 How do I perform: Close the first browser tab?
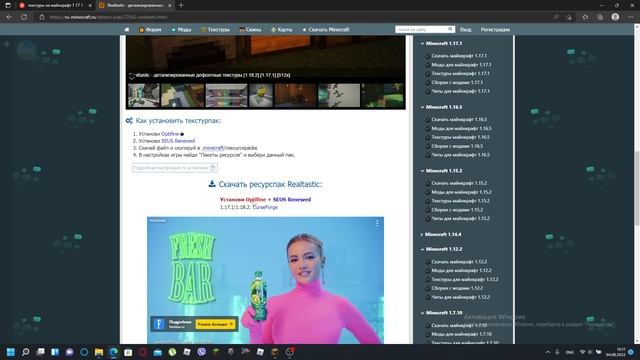(90, 5)
